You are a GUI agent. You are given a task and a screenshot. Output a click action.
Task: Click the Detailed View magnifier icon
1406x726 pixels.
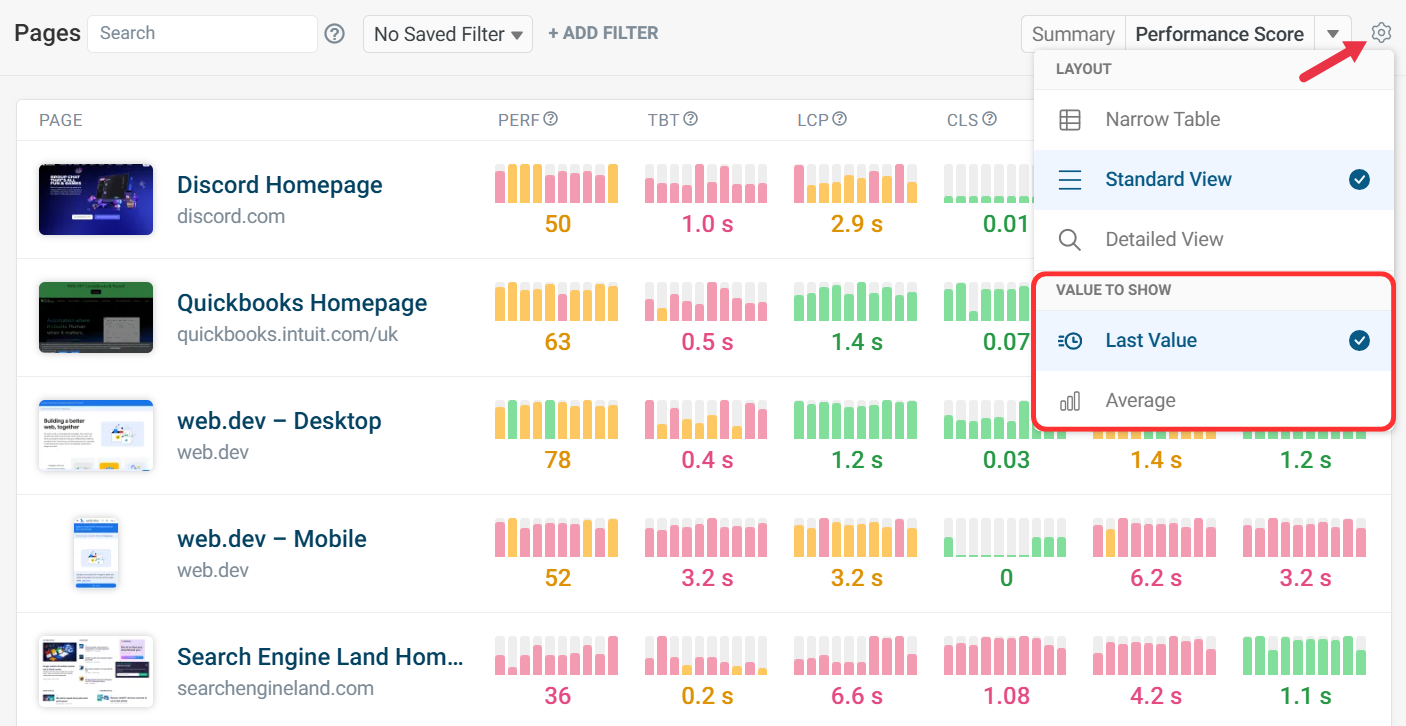(1069, 240)
